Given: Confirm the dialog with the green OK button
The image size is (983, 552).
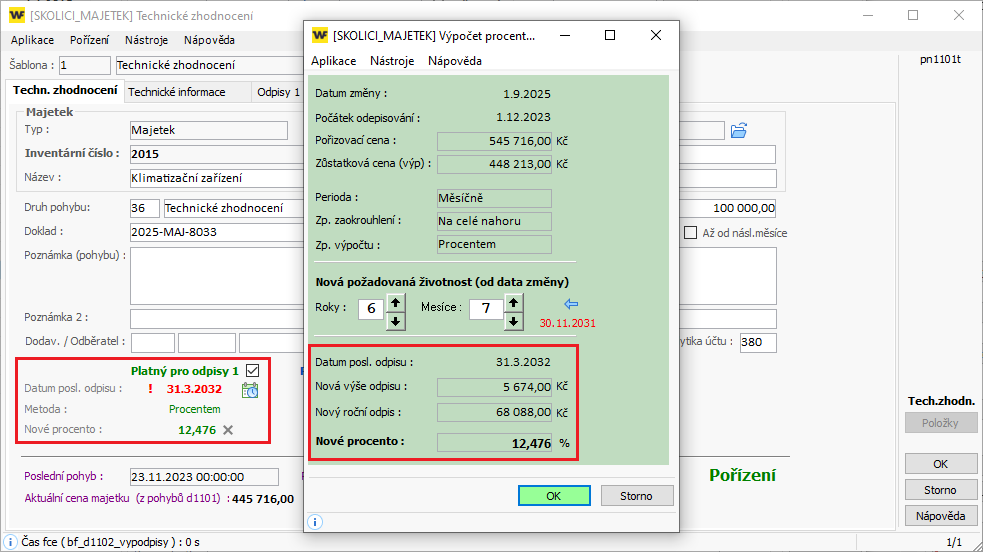Looking at the screenshot, I should point(553,496).
